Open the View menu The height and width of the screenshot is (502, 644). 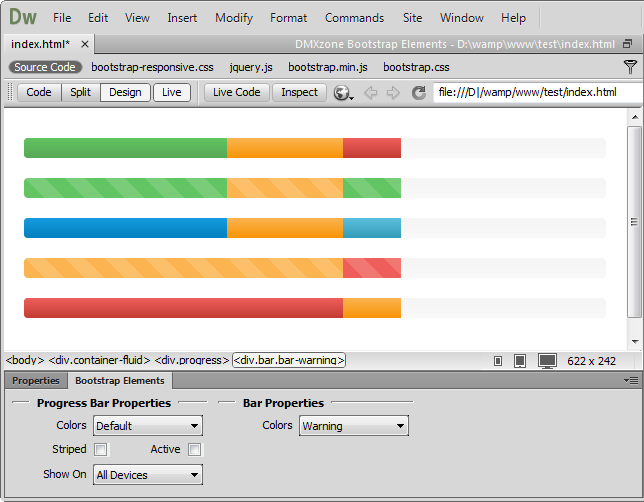137,18
